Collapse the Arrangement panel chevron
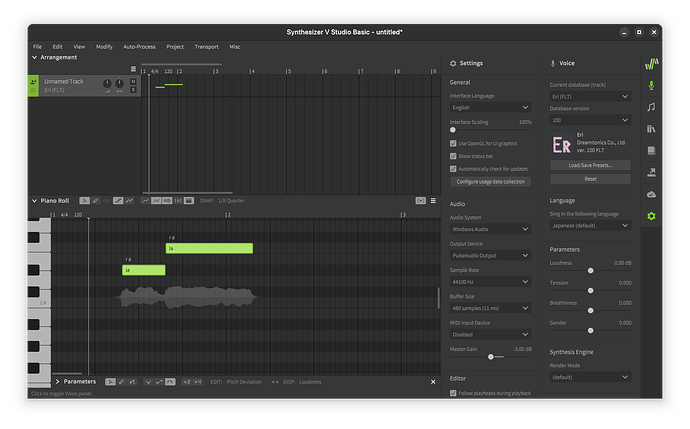This screenshot has width=690, height=429. pos(34,57)
